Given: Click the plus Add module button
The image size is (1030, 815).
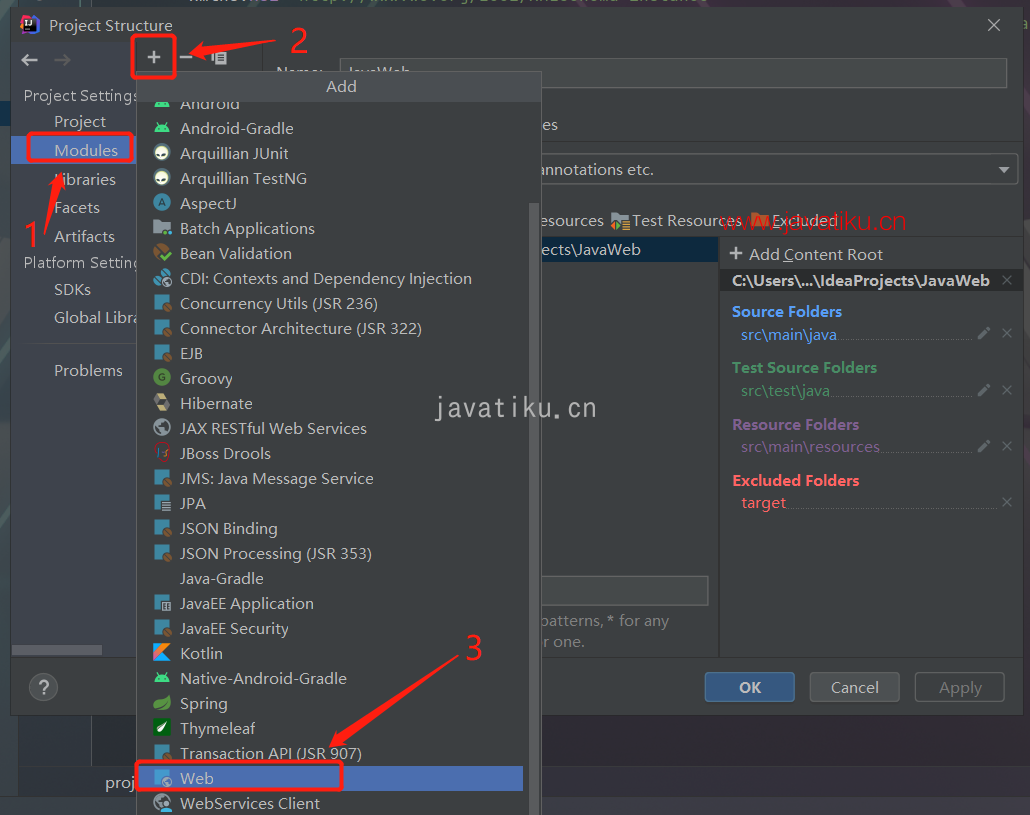Looking at the screenshot, I should (x=154, y=58).
